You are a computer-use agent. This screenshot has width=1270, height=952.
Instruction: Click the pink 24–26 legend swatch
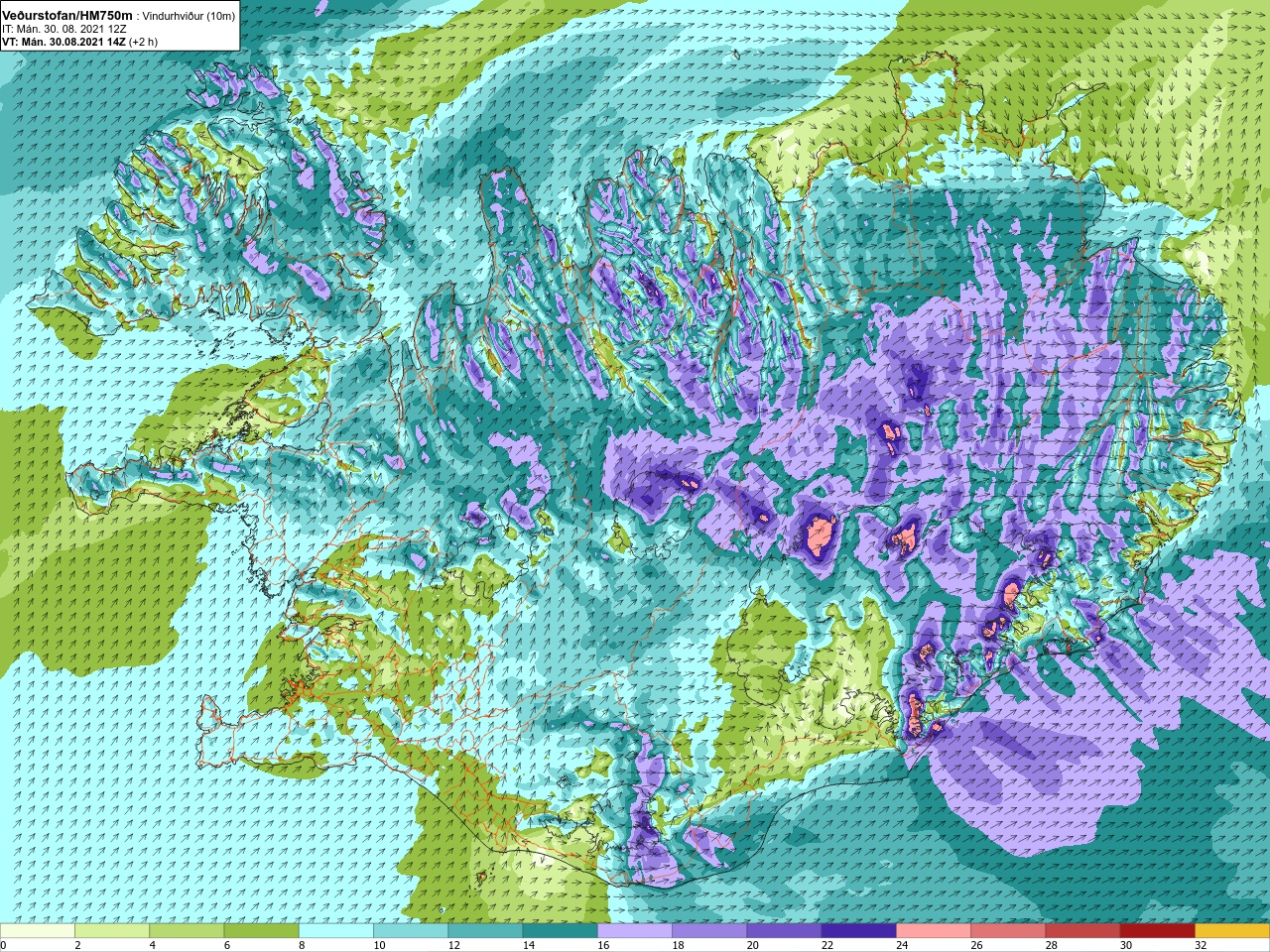[x=934, y=931]
